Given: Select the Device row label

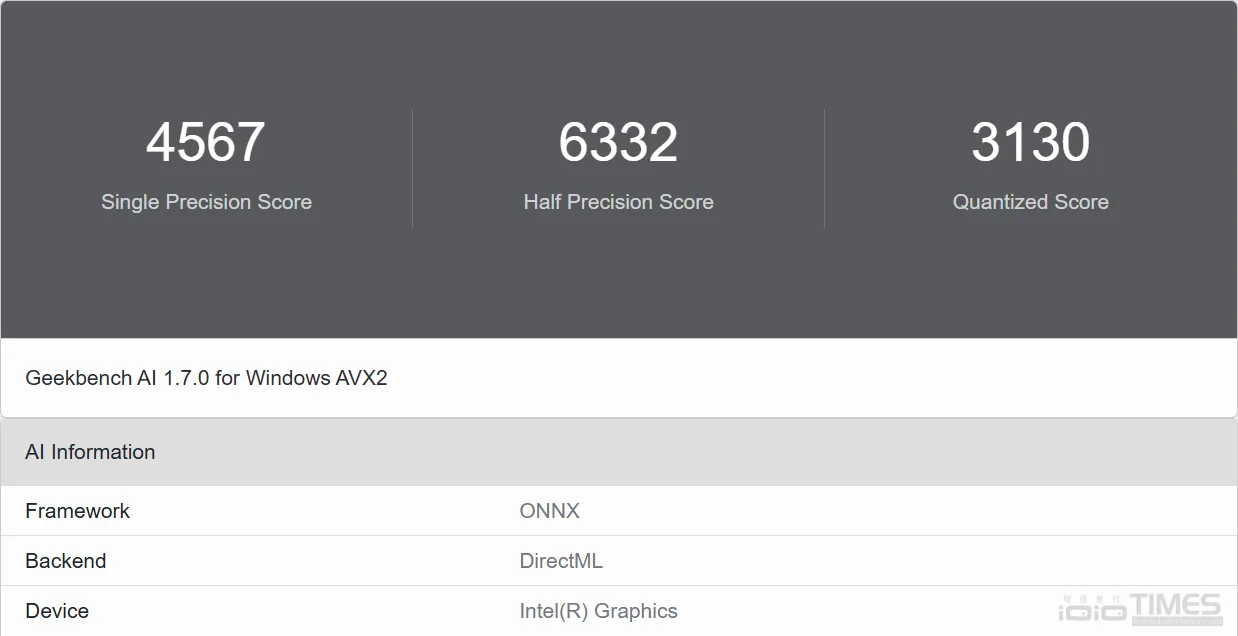Looking at the screenshot, I should click(x=57, y=611).
